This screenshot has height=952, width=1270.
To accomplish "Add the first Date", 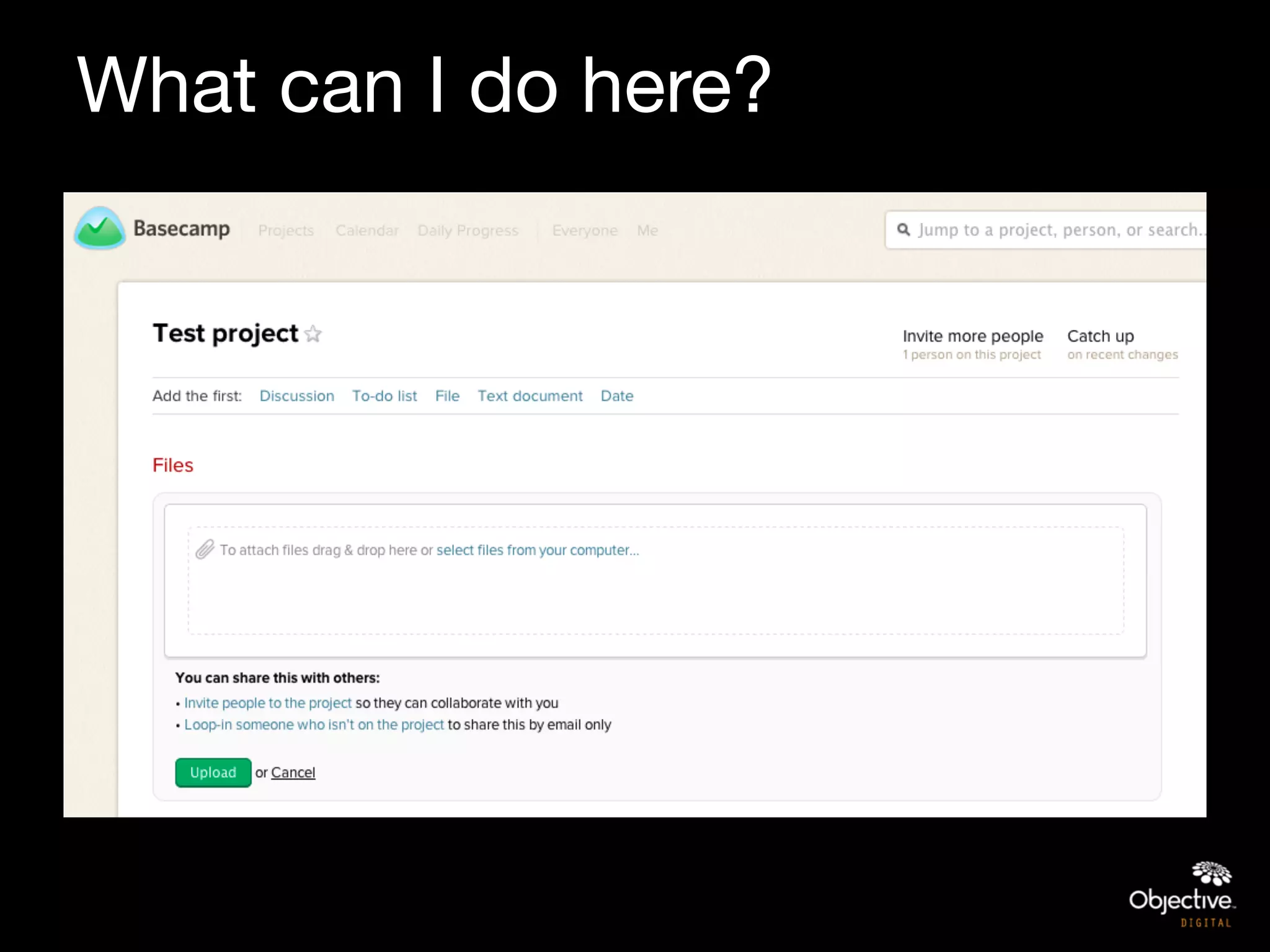I will (x=617, y=396).
